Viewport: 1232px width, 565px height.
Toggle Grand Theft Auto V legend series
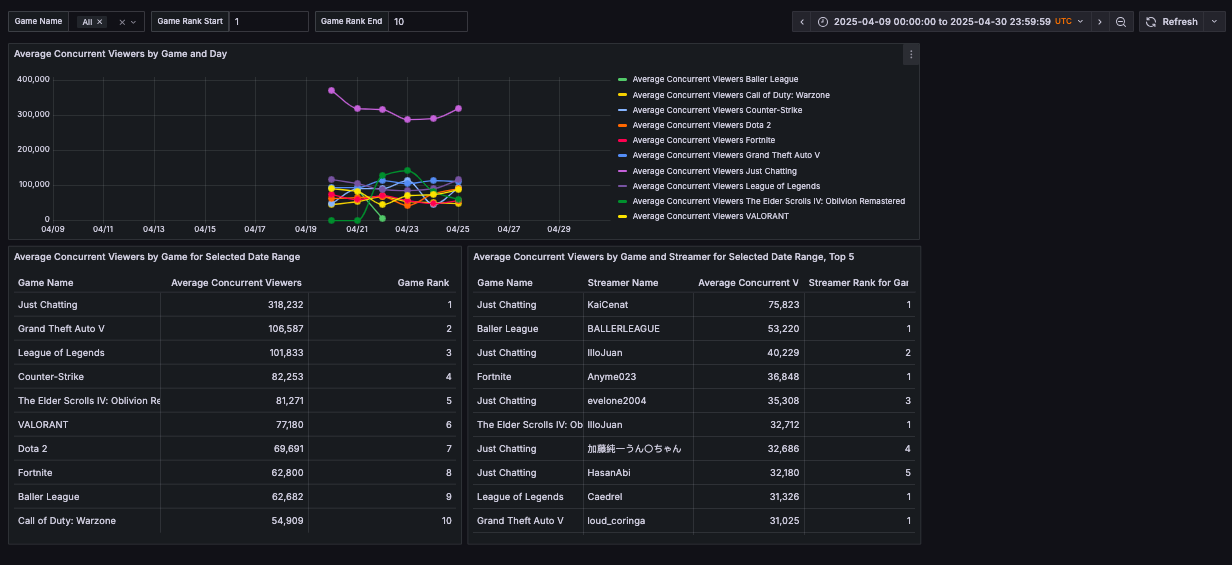pyautogui.click(x=726, y=155)
